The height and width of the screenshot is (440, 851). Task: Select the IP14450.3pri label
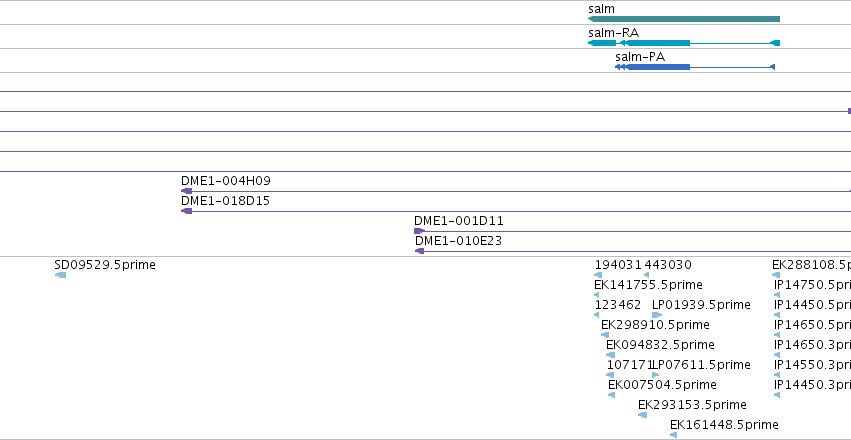tap(812, 385)
